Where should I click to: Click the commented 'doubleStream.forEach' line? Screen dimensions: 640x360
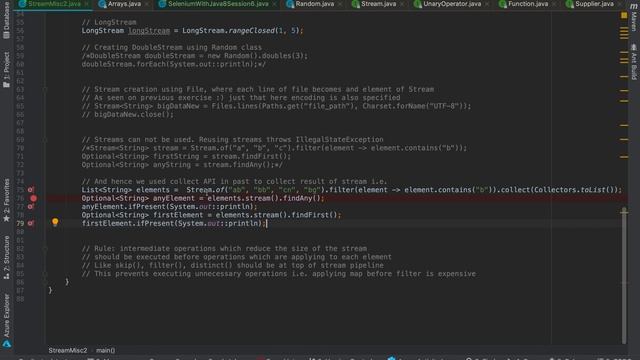tap(174, 64)
